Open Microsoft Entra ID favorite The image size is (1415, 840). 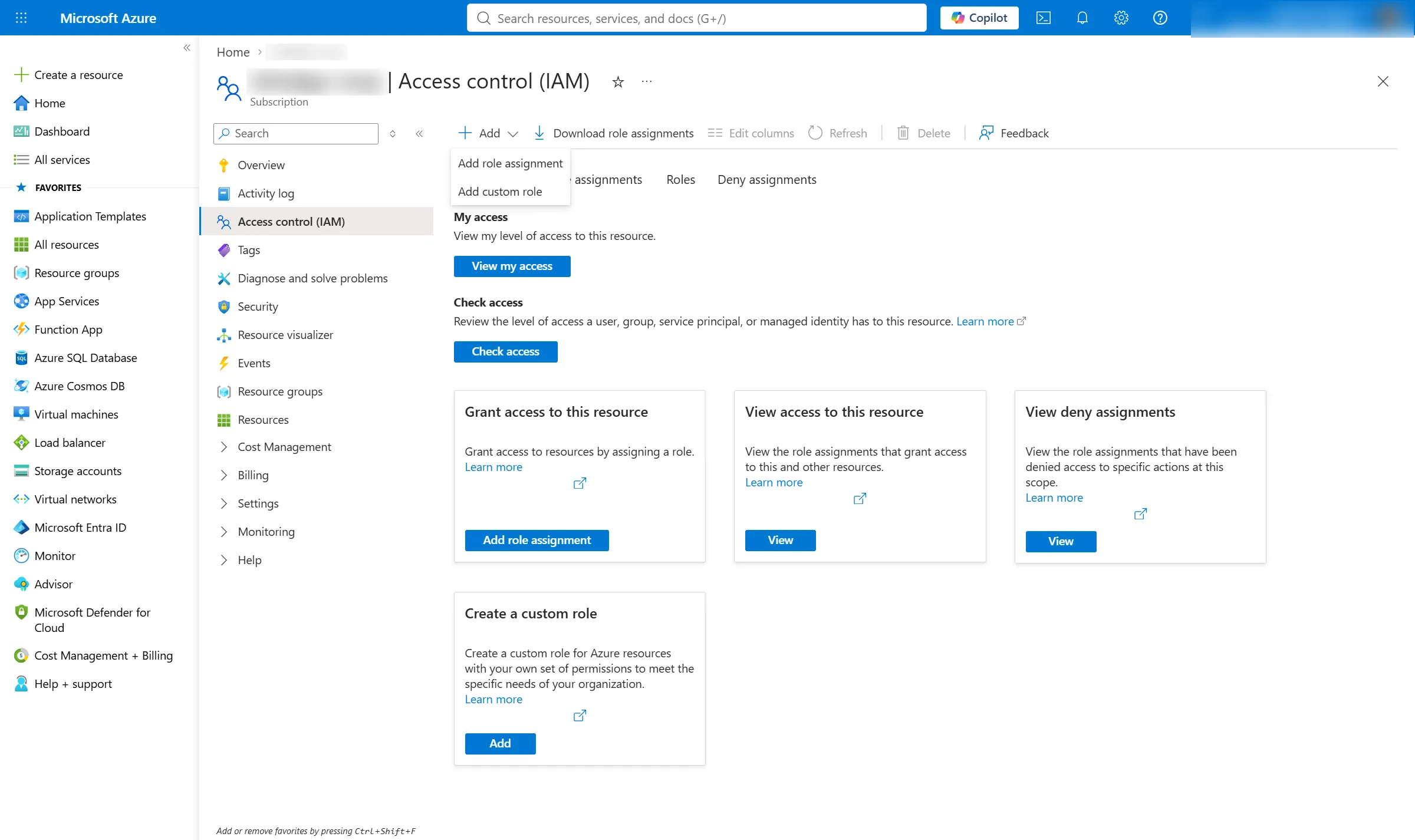70,528
